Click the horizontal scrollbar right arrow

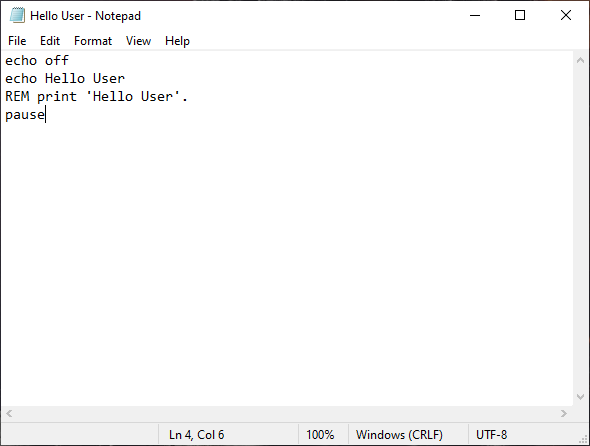(564, 414)
